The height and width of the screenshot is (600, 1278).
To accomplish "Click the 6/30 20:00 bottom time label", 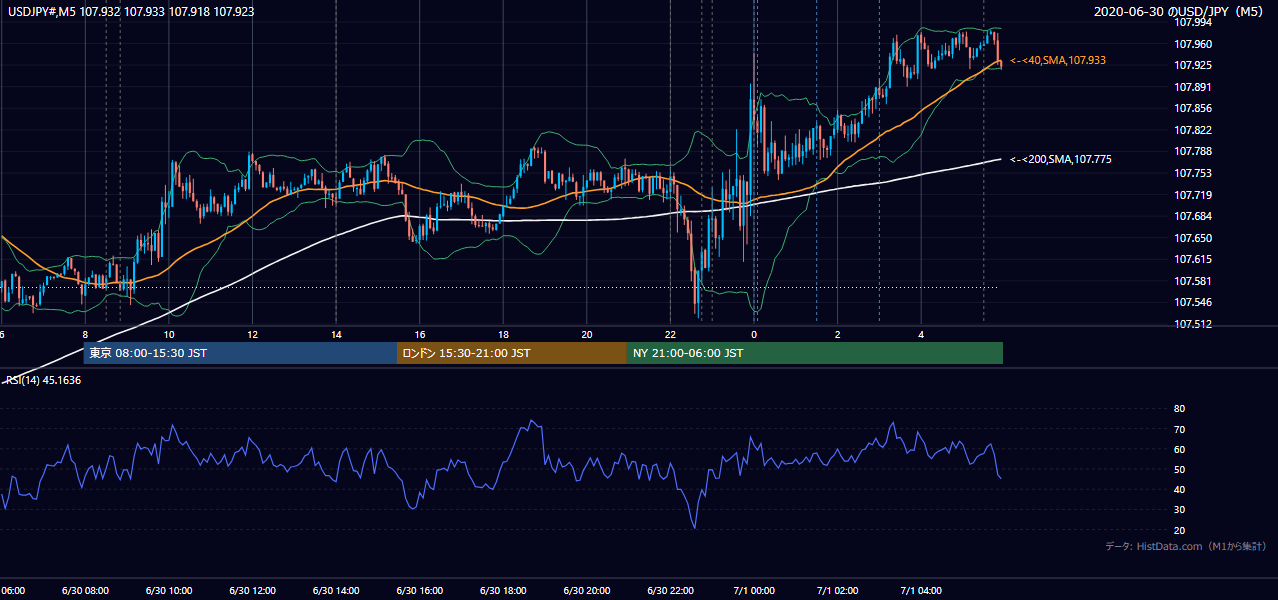I will click(587, 591).
